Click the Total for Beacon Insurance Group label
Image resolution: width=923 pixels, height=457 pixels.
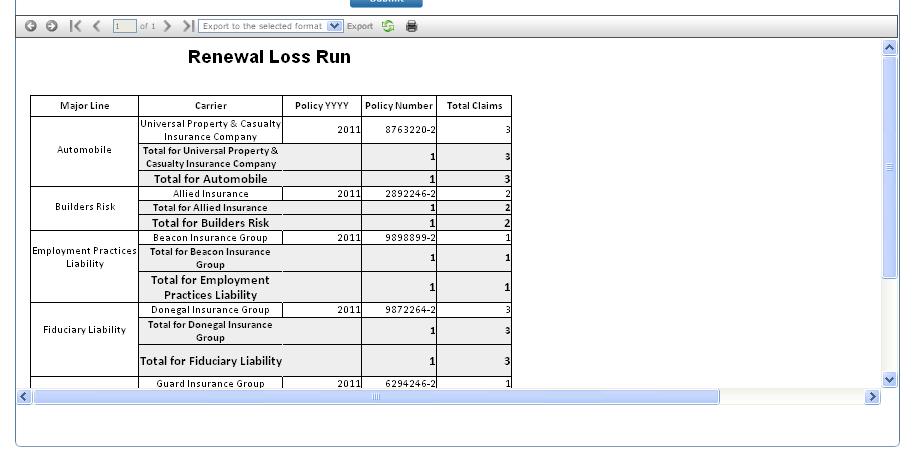(x=210, y=258)
